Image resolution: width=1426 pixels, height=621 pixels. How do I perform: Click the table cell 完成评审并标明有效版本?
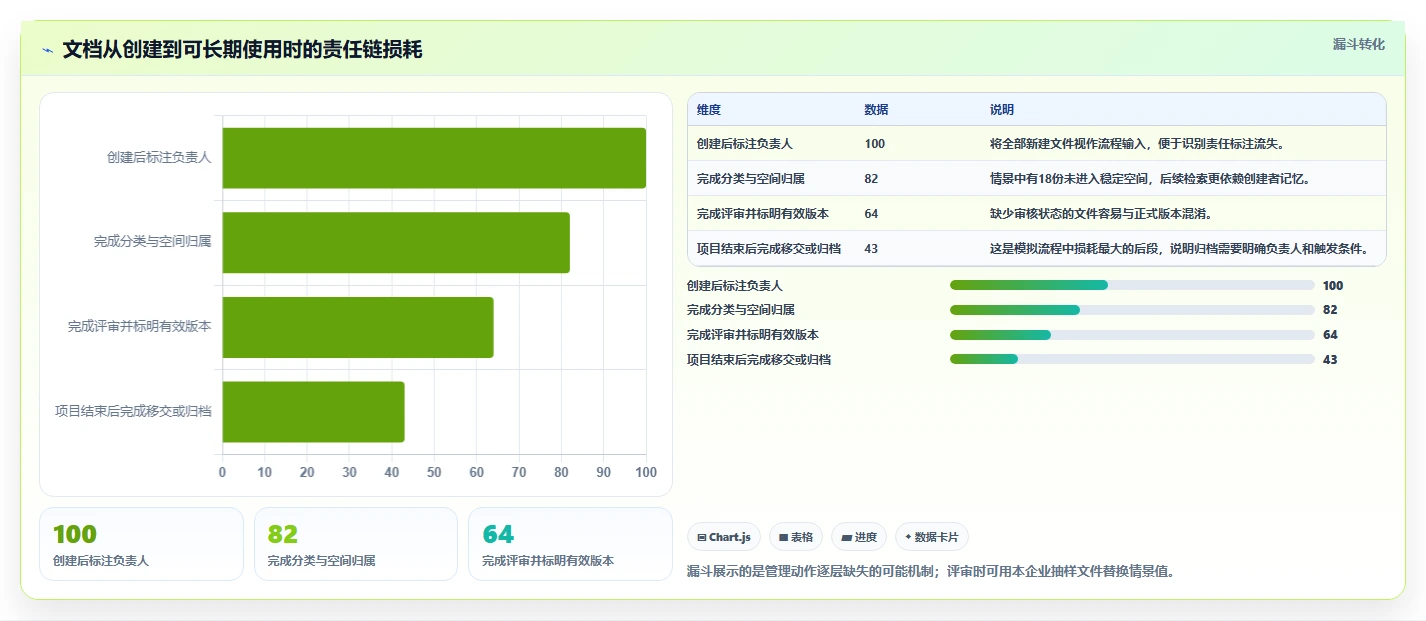click(x=763, y=214)
